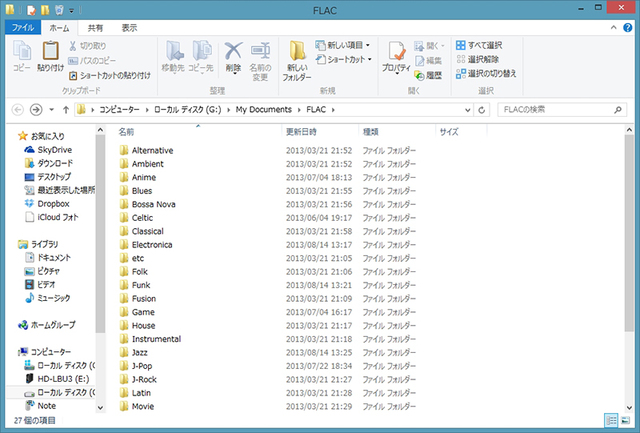Viewport: 640px width, 433px height.
Task: Click the Copy (コピー) ribbon icon
Action: click(21, 56)
